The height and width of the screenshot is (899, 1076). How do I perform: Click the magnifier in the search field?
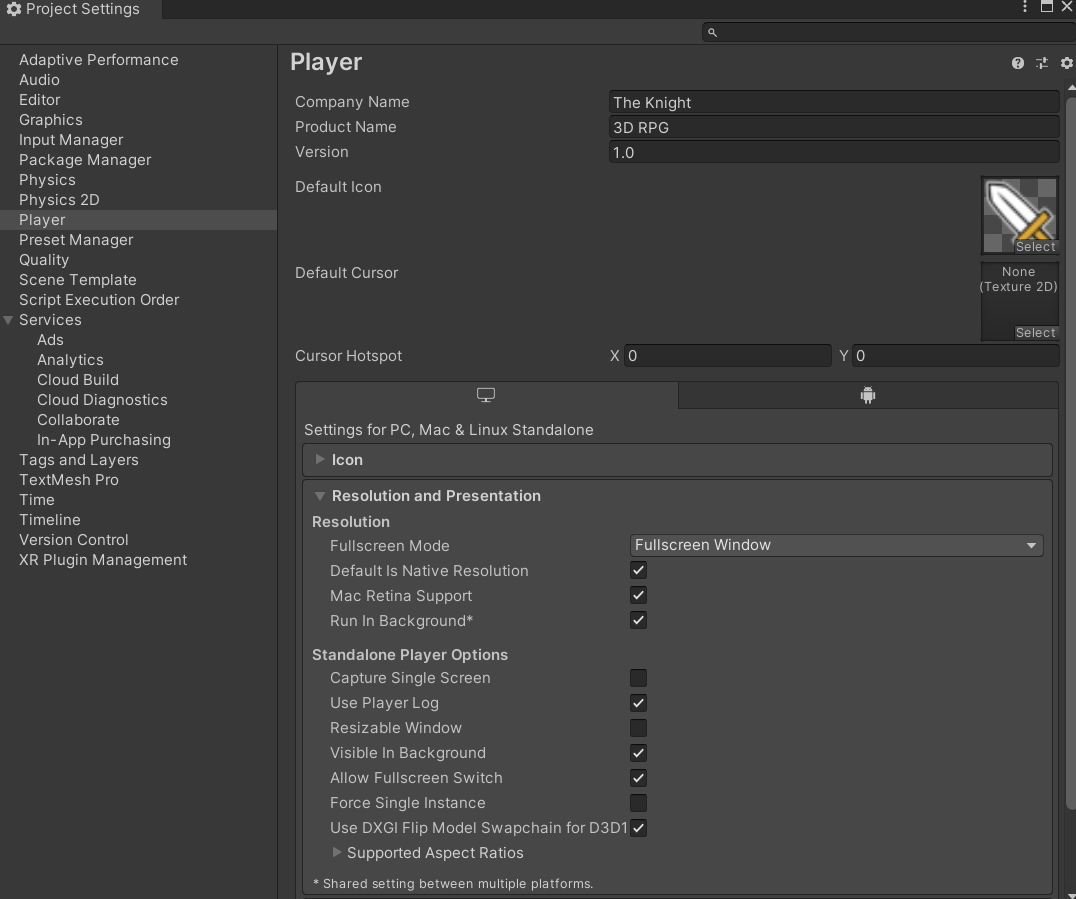tap(711, 32)
